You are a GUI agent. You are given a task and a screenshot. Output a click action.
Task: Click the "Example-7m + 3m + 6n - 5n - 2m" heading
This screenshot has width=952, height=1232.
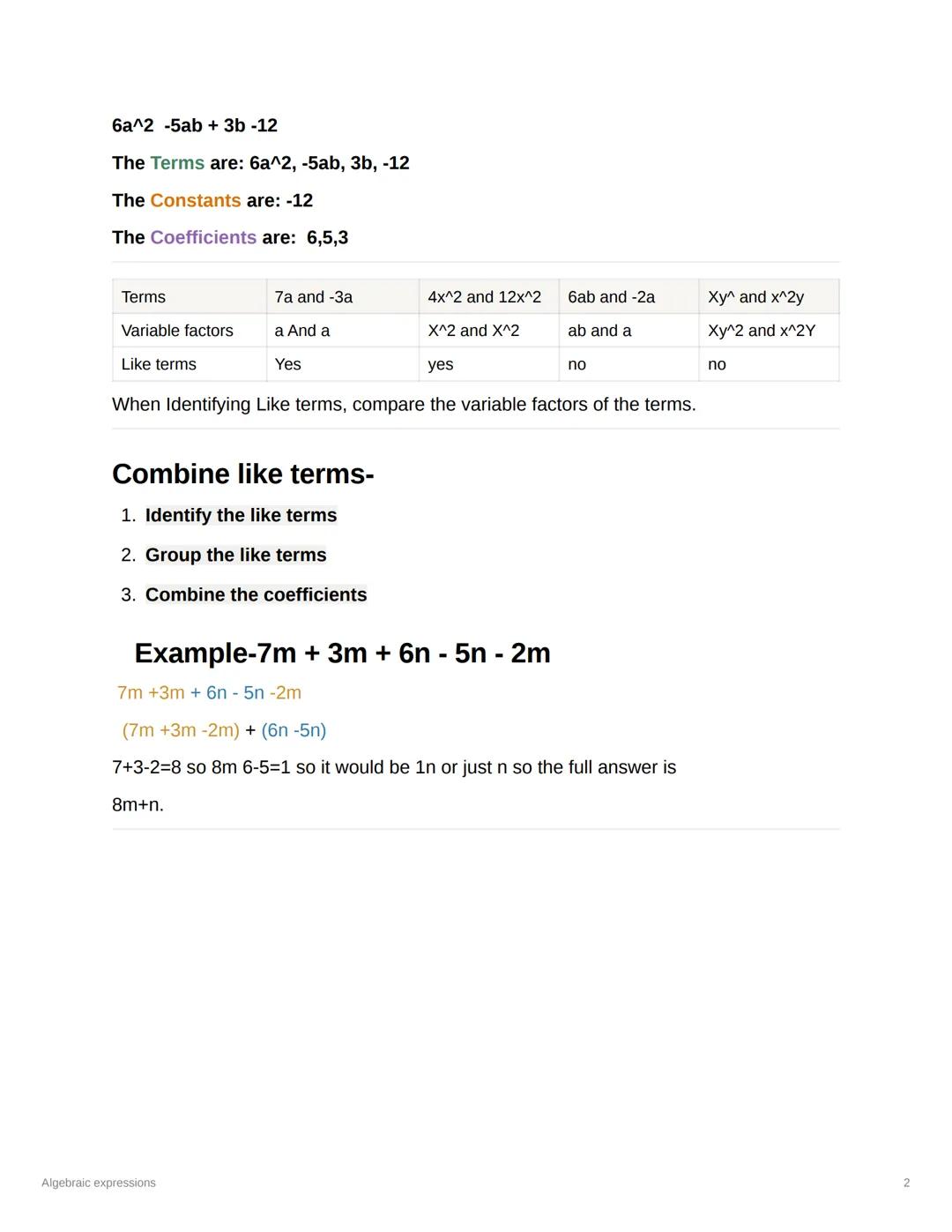click(342, 653)
